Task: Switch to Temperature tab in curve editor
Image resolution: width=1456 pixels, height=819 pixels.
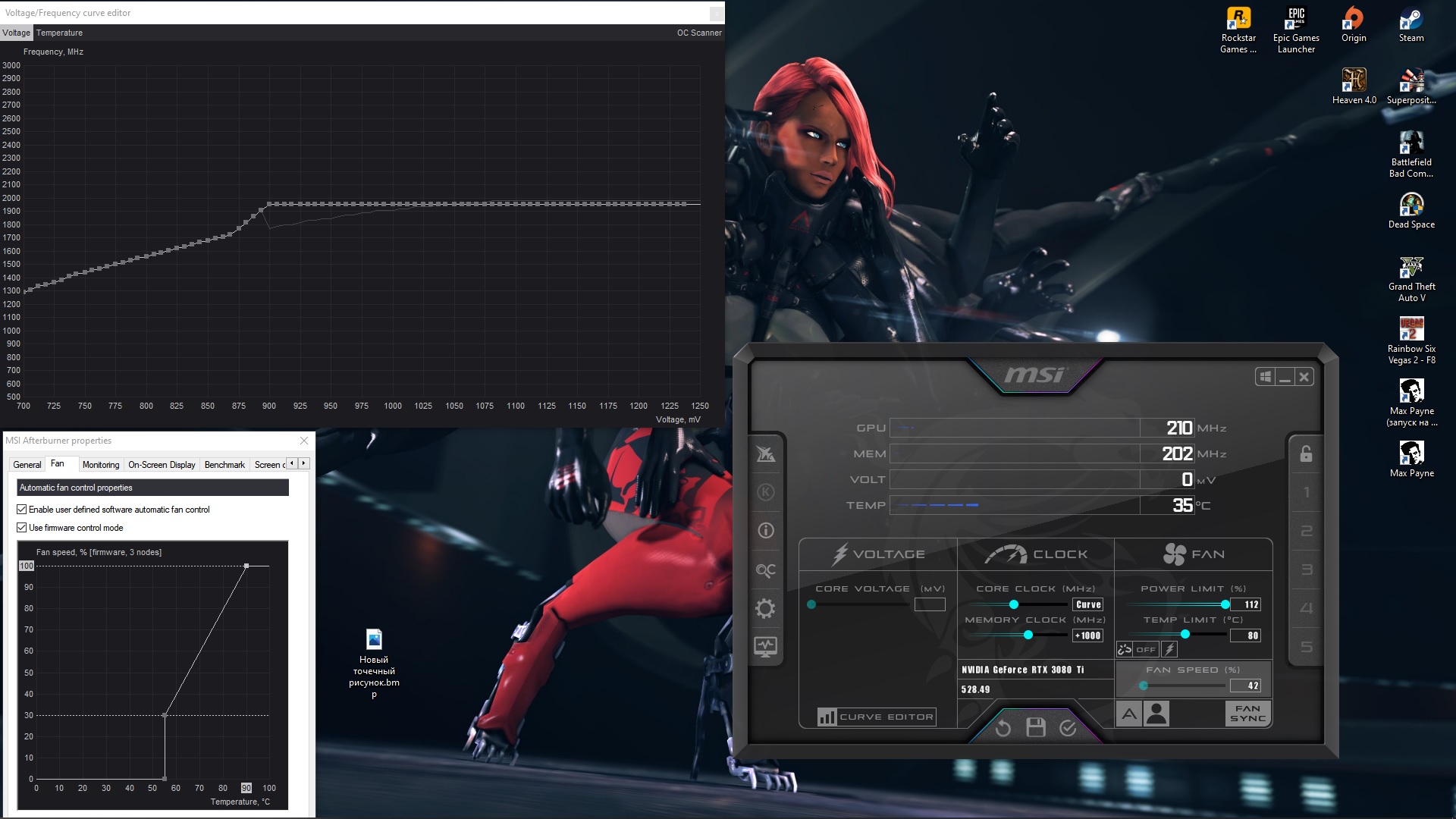Action: pyautogui.click(x=59, y=33)
